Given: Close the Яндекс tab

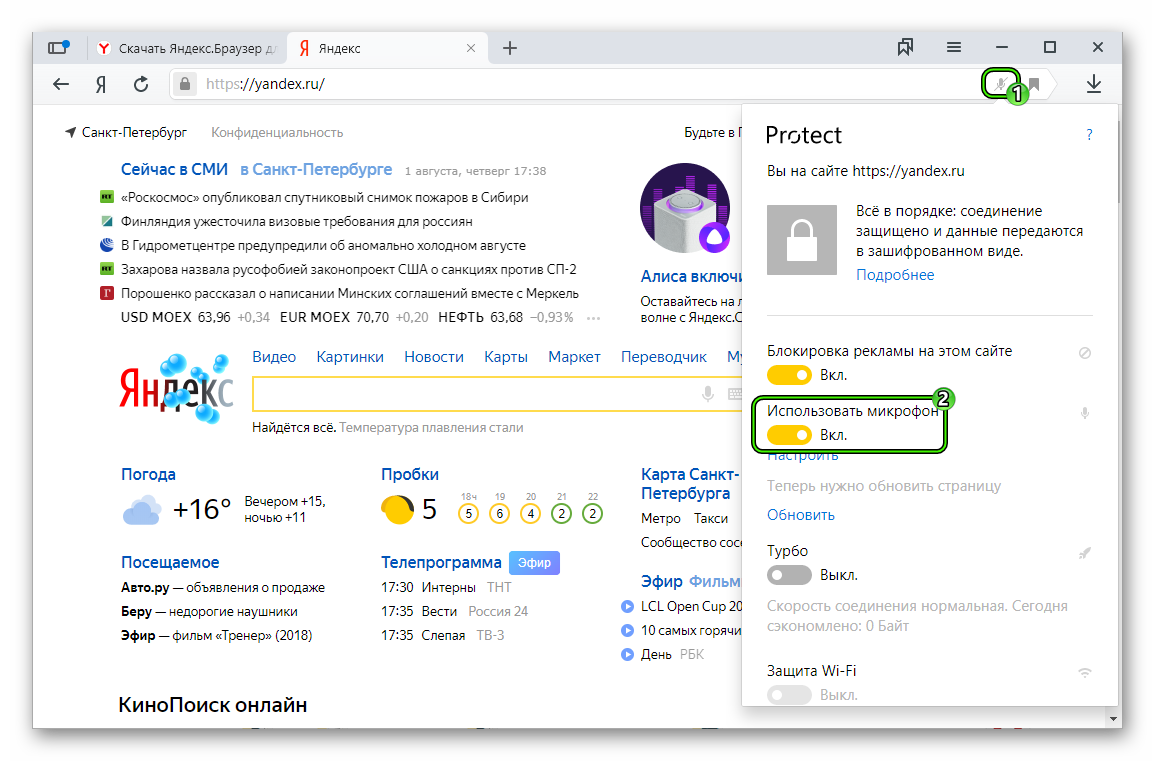Looking at the screenshot, I should coord(471,49).
